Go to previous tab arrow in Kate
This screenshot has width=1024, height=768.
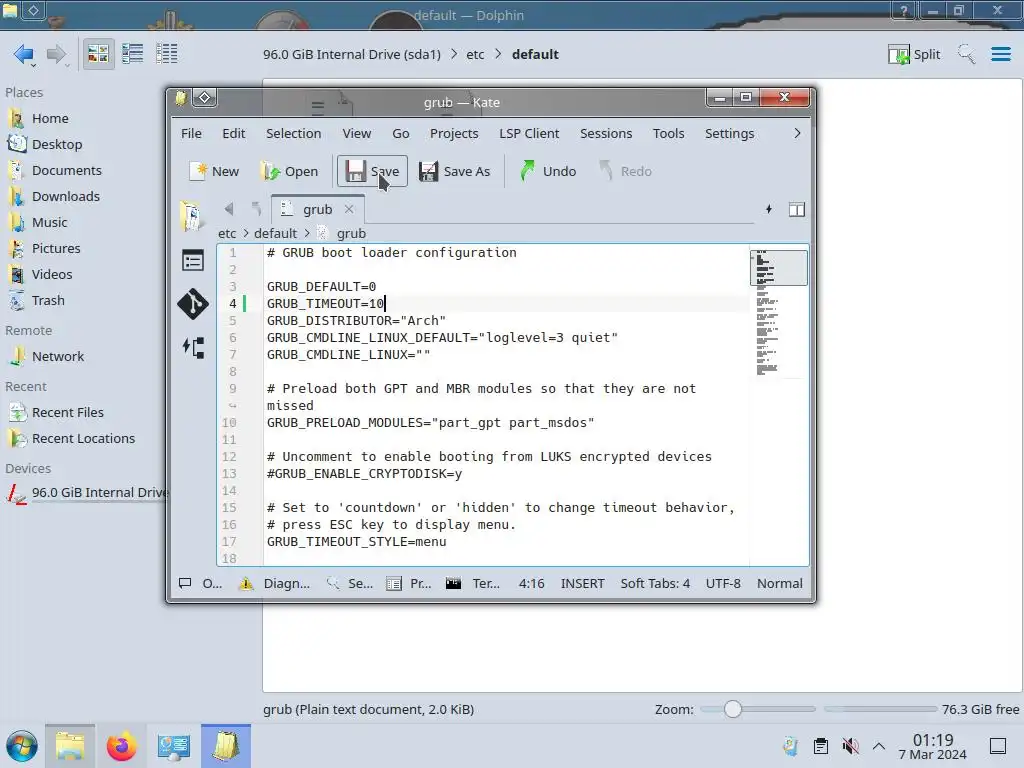pos(229,209)
